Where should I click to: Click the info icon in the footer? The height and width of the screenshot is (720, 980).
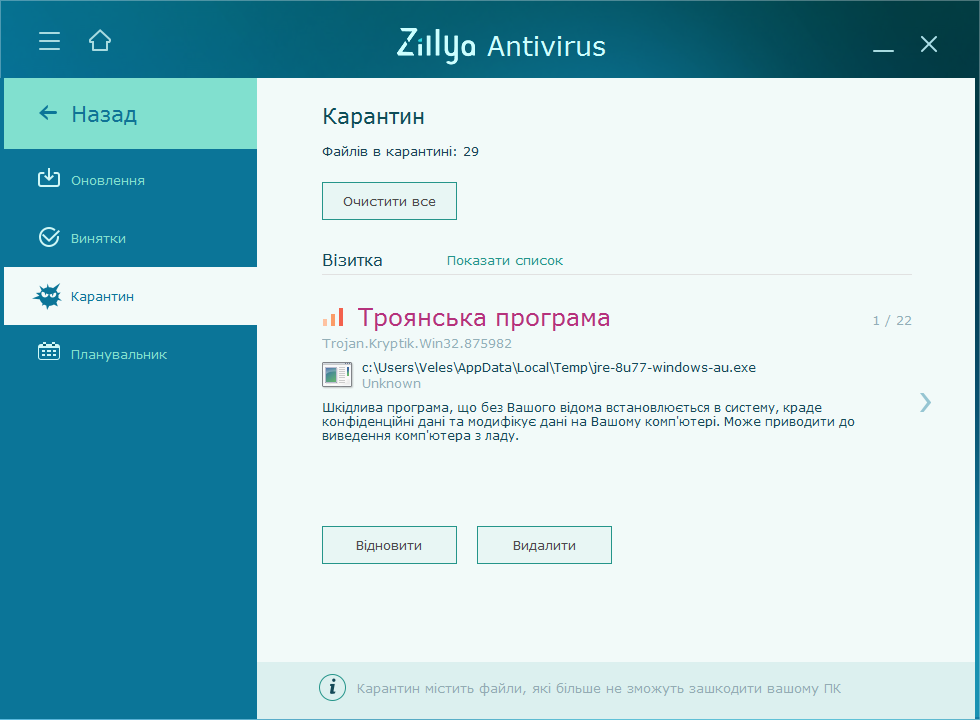click(332, 687)
